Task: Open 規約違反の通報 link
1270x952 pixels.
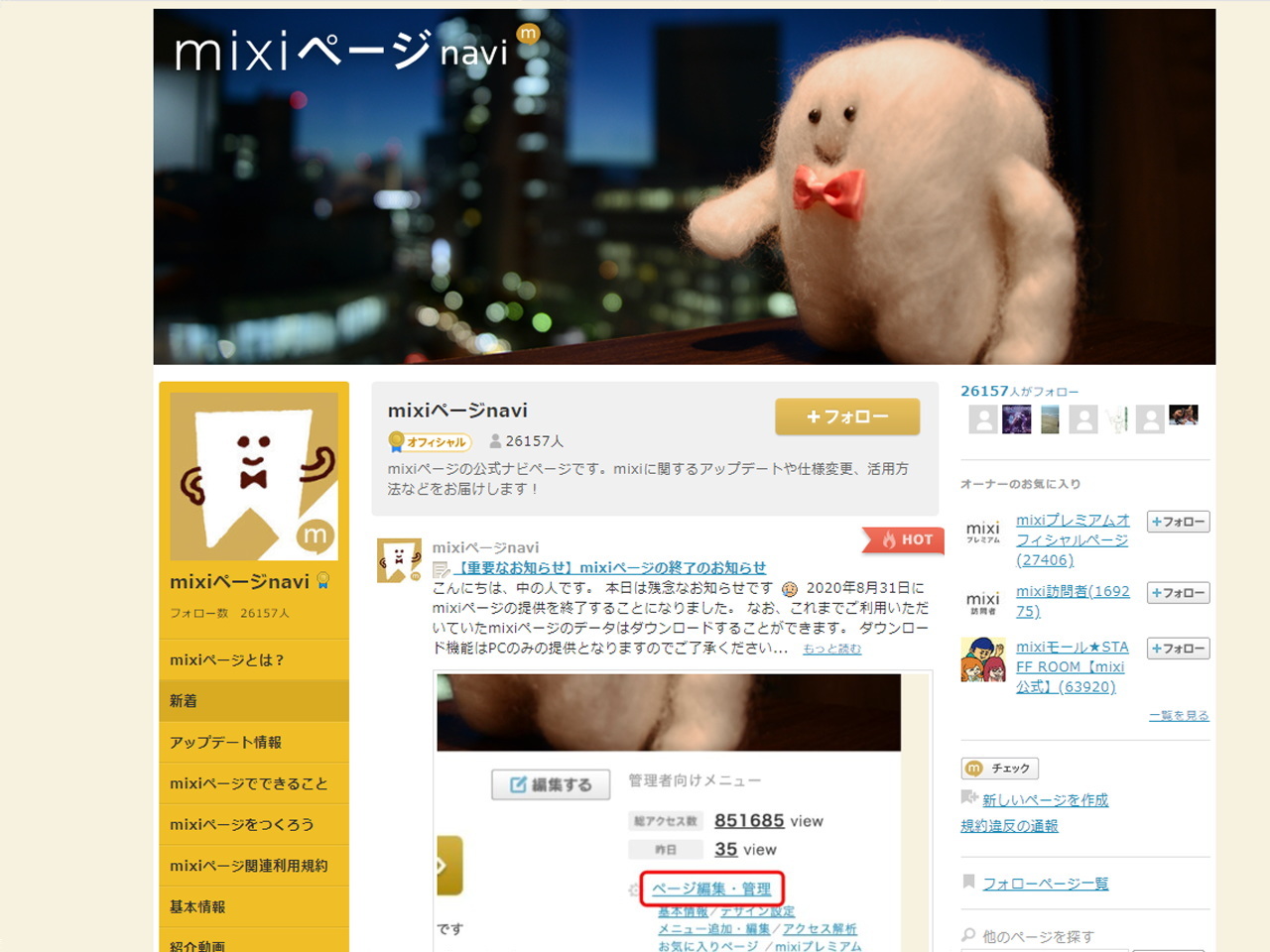Action: 1009,826
